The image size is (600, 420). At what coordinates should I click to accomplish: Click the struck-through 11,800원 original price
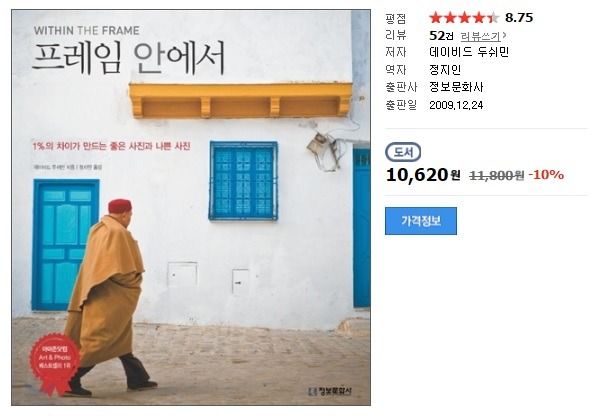tap(496, 175)
